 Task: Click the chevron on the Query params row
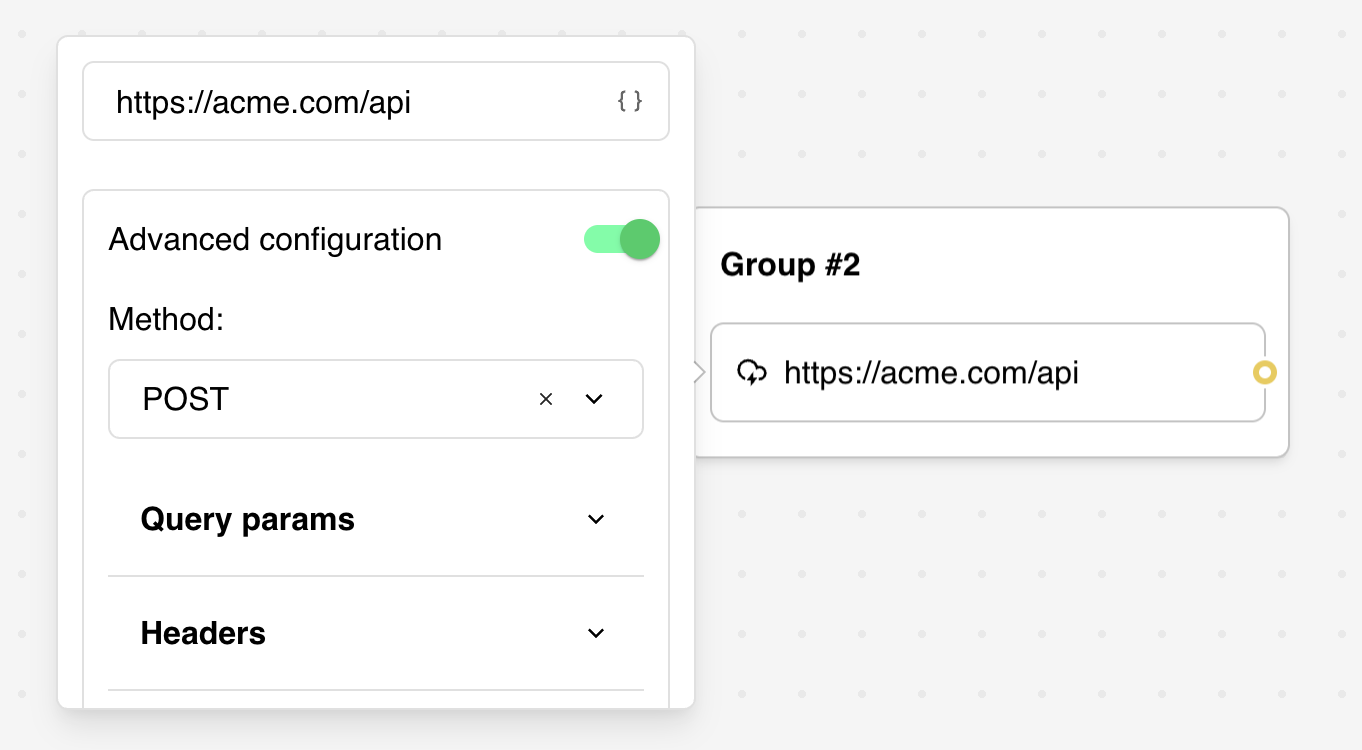coord(596,519)
